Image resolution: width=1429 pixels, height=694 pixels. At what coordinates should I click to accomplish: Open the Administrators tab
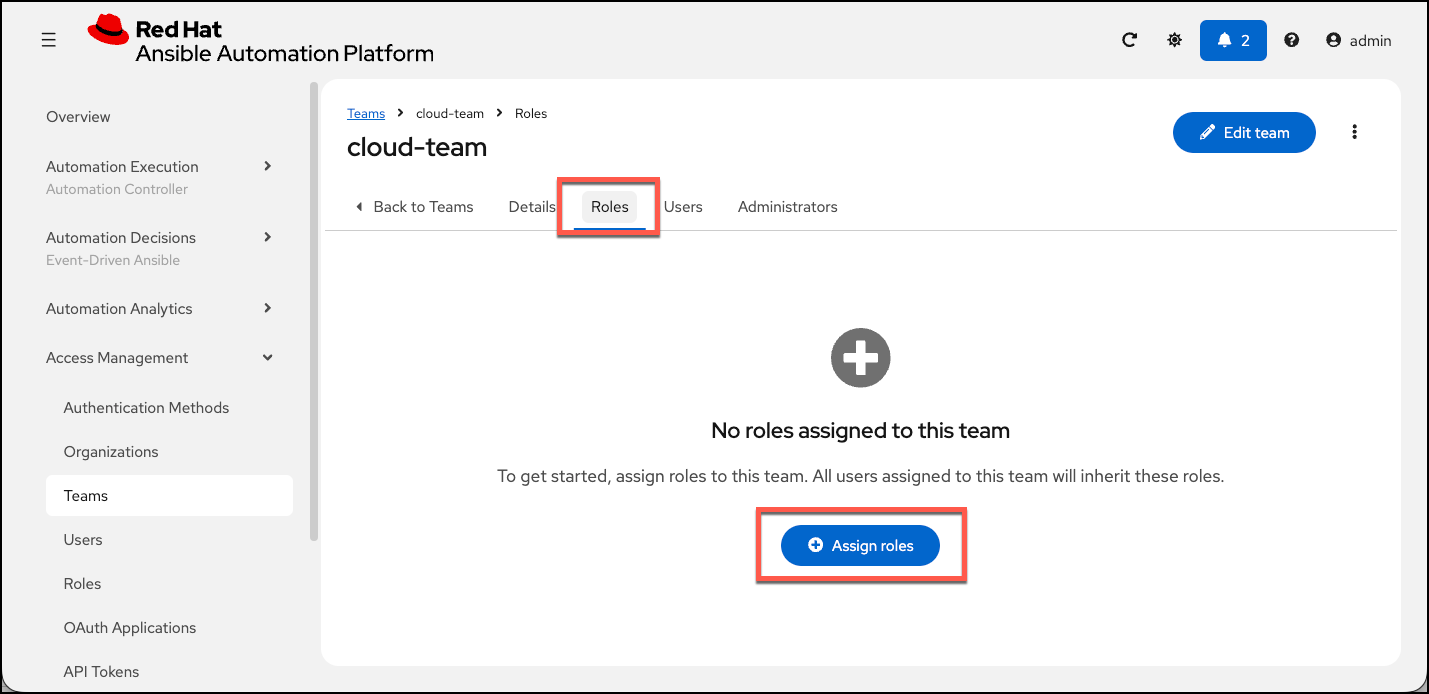point(788,207)
